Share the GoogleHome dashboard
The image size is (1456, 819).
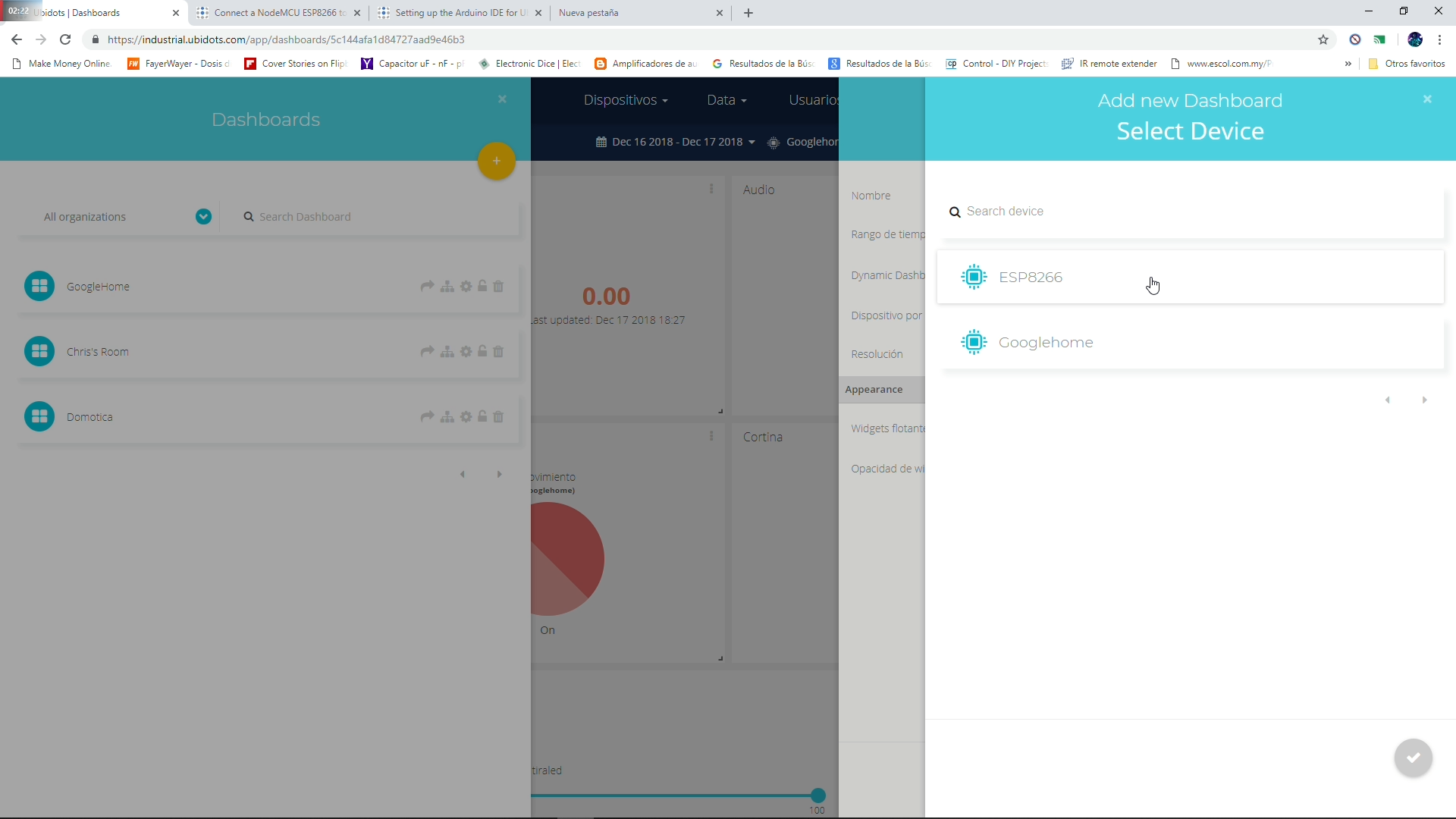(428, 287)
